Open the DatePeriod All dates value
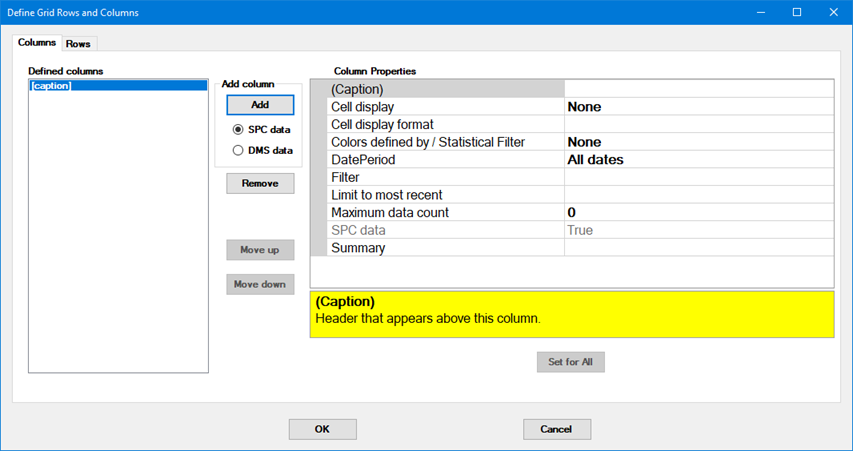This screenshot has height=451, width=853. coord(697,160)
